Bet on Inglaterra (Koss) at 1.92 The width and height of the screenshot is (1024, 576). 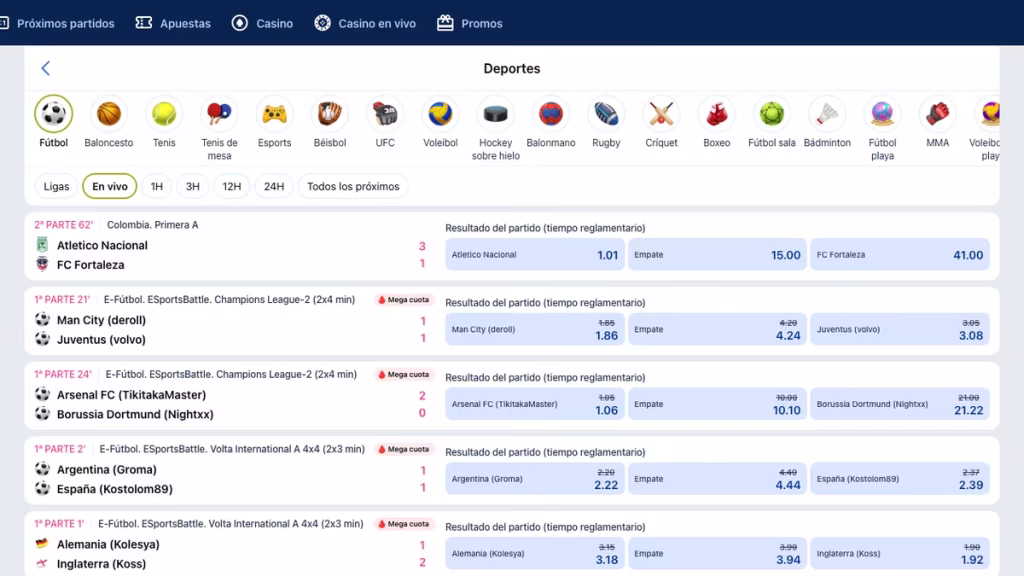click(900, 553)
